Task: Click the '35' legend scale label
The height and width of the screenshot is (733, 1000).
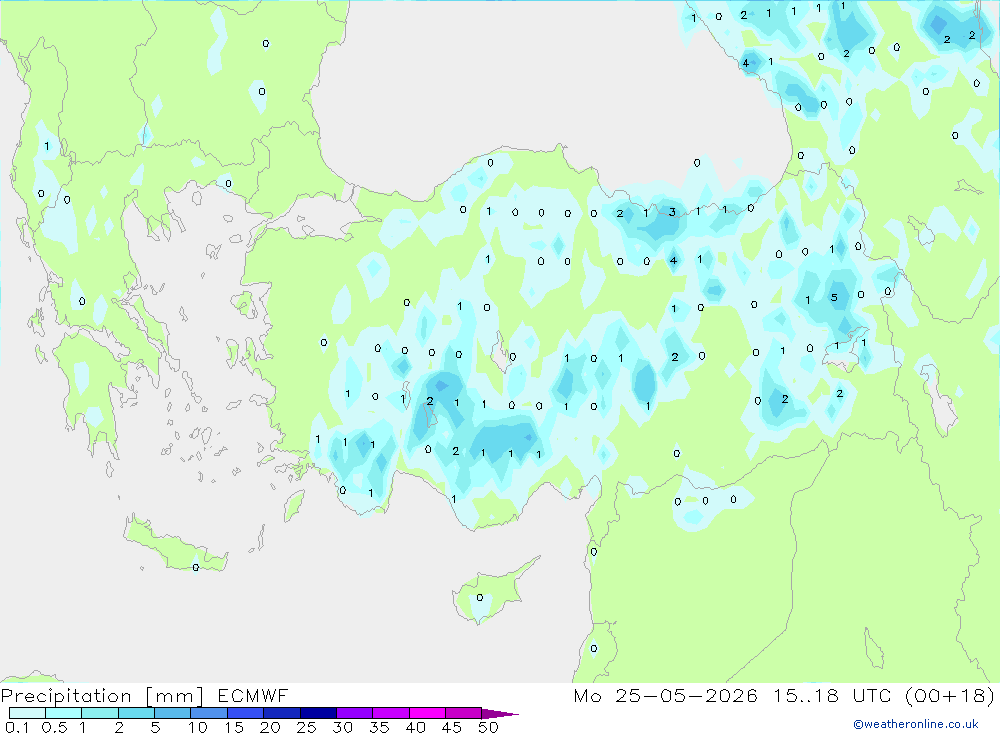Action: click(x=379, y=727)
